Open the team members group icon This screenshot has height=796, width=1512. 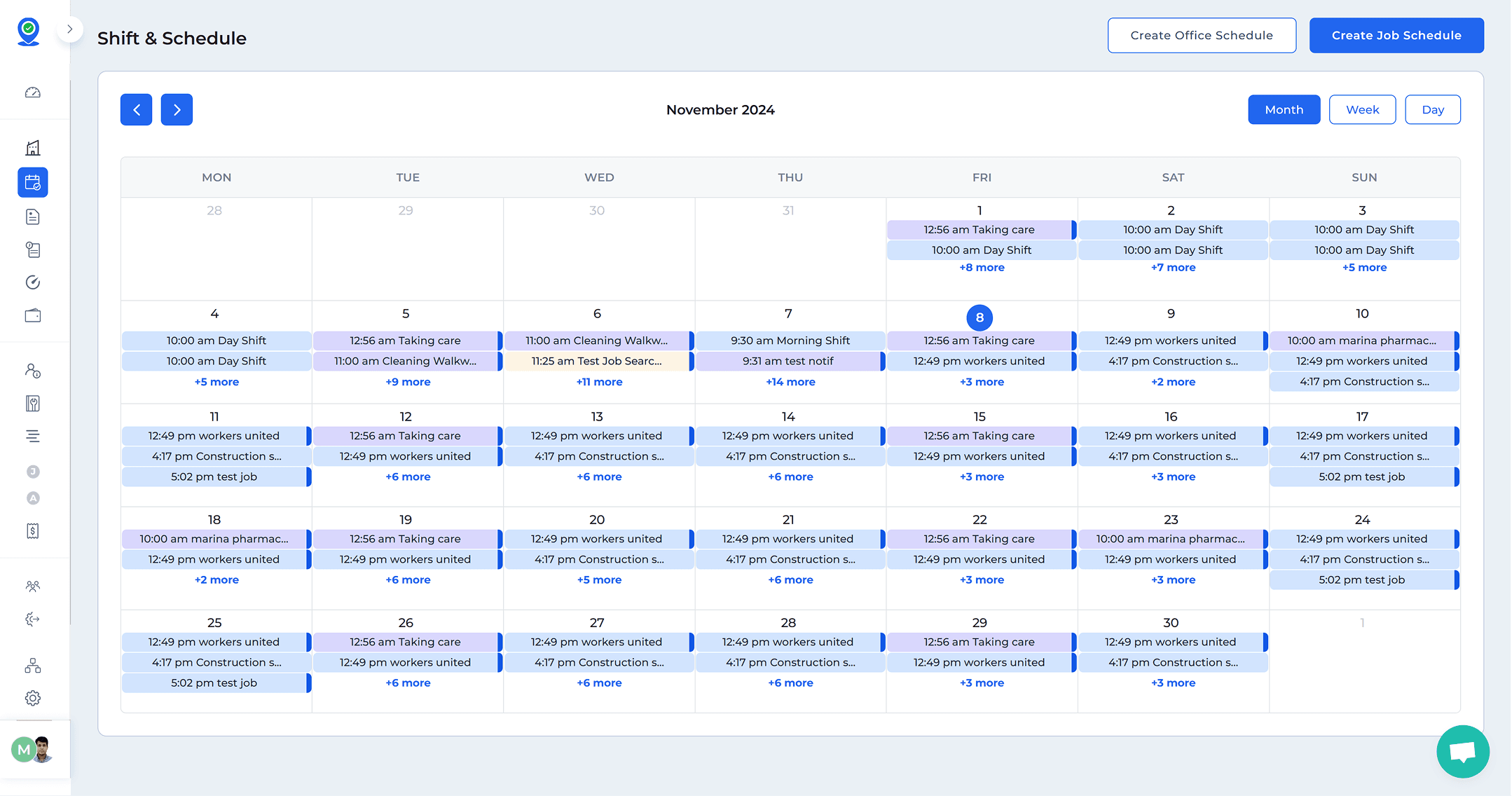(33, 586)
